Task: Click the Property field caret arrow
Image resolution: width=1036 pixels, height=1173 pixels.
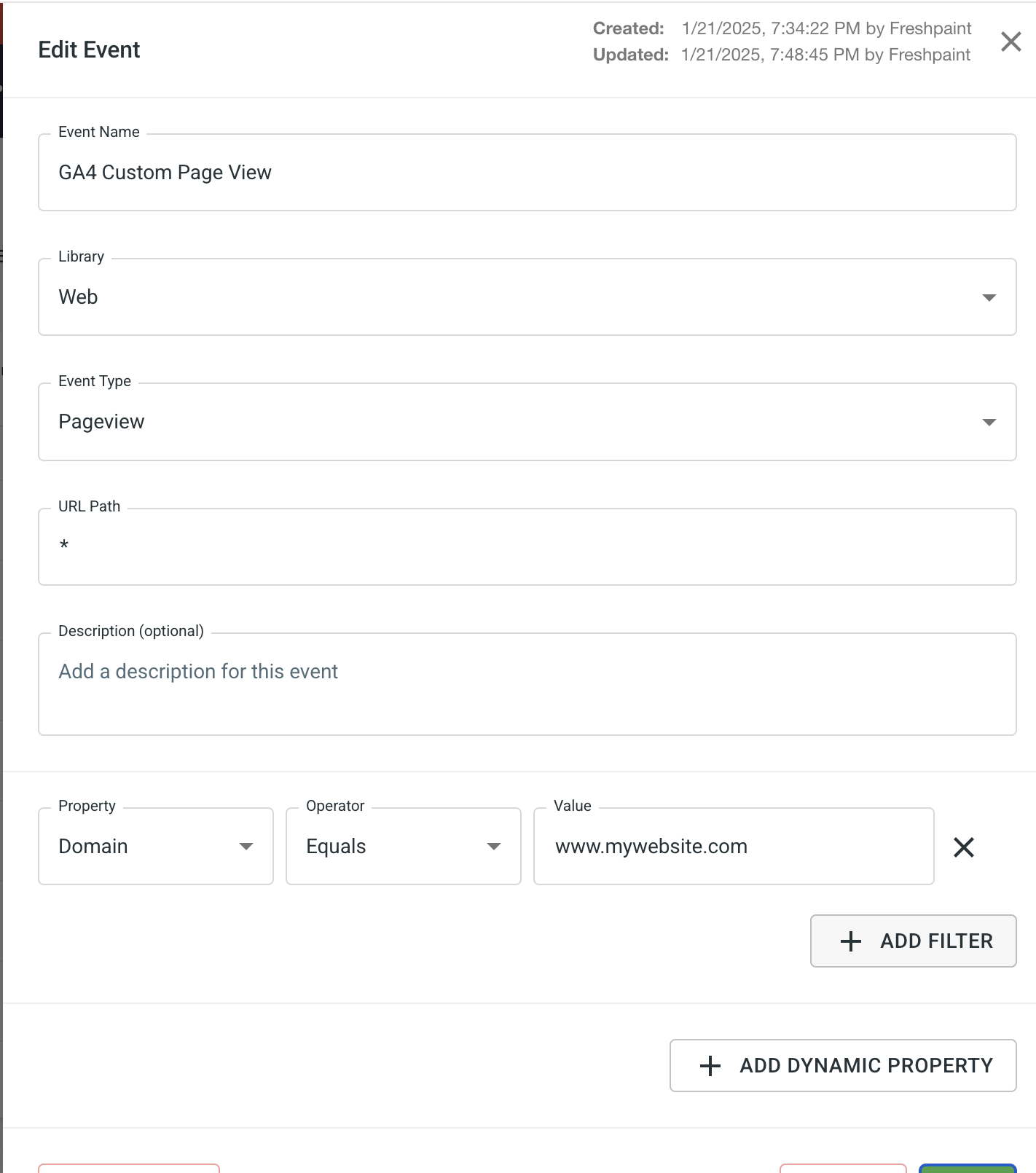Action: 246,847
